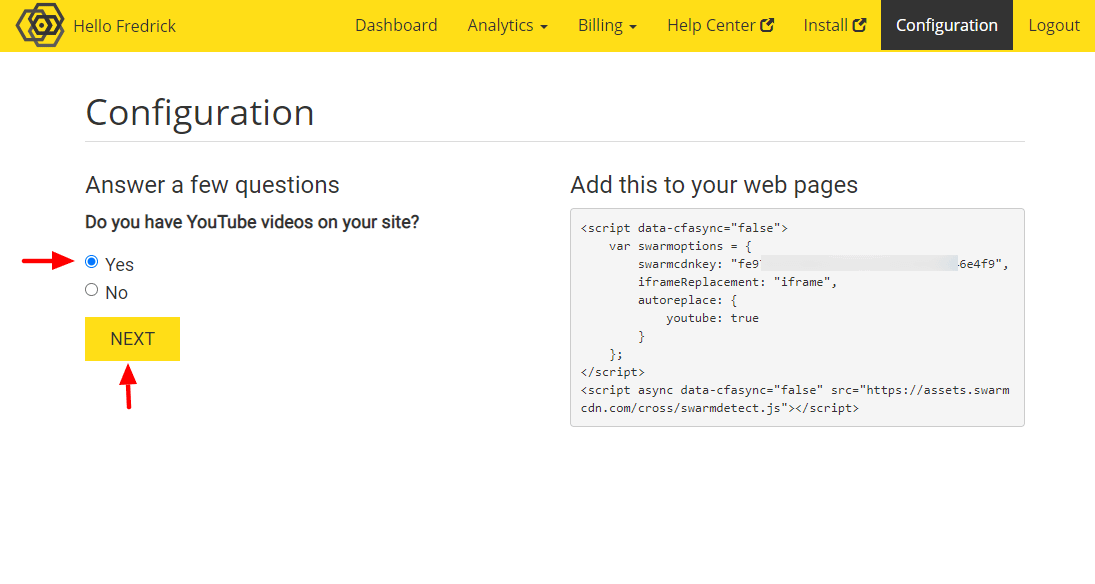Switch to the Configuration tab
1095x584 pixels.
coord(946,25)
